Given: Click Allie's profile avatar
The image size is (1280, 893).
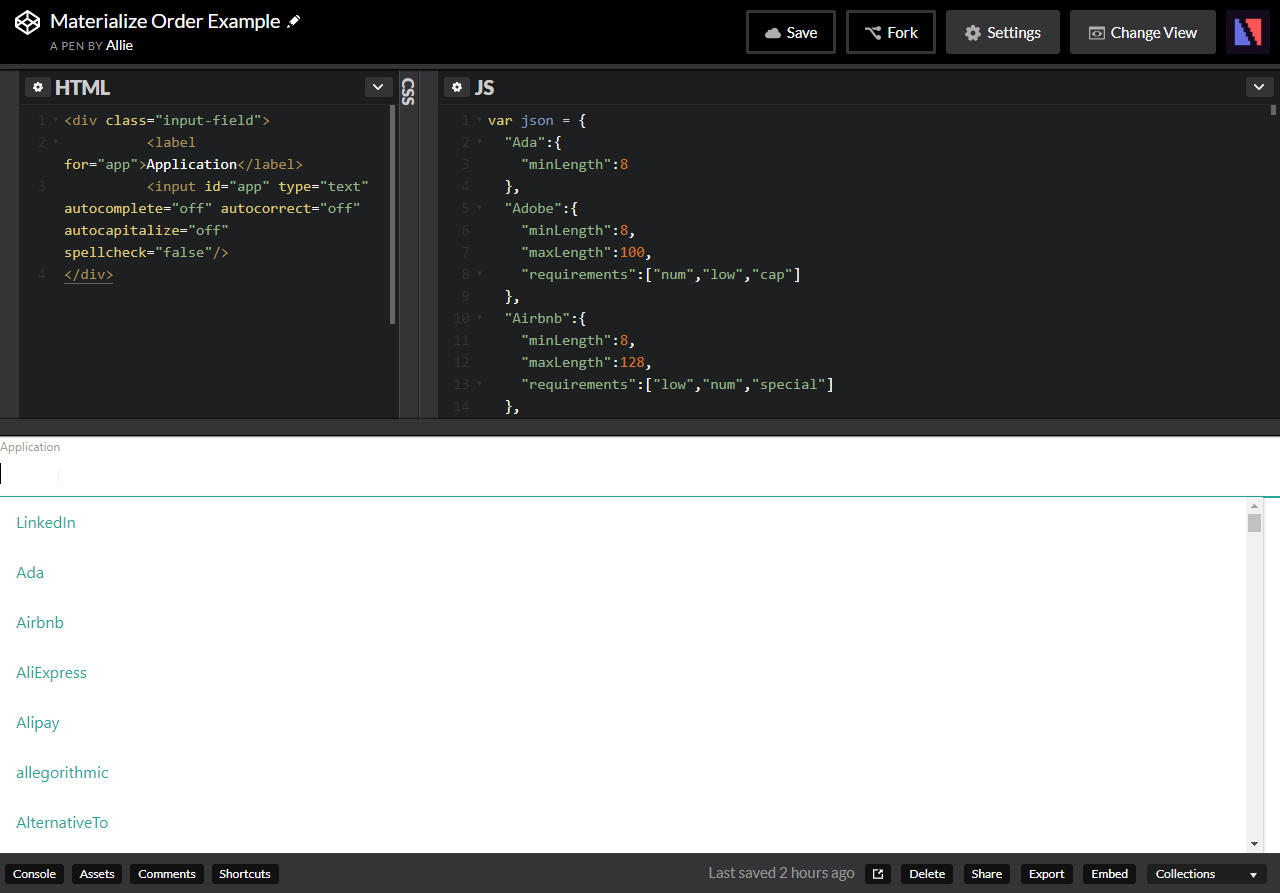Looking at the screenshot, I should 1247,31.
